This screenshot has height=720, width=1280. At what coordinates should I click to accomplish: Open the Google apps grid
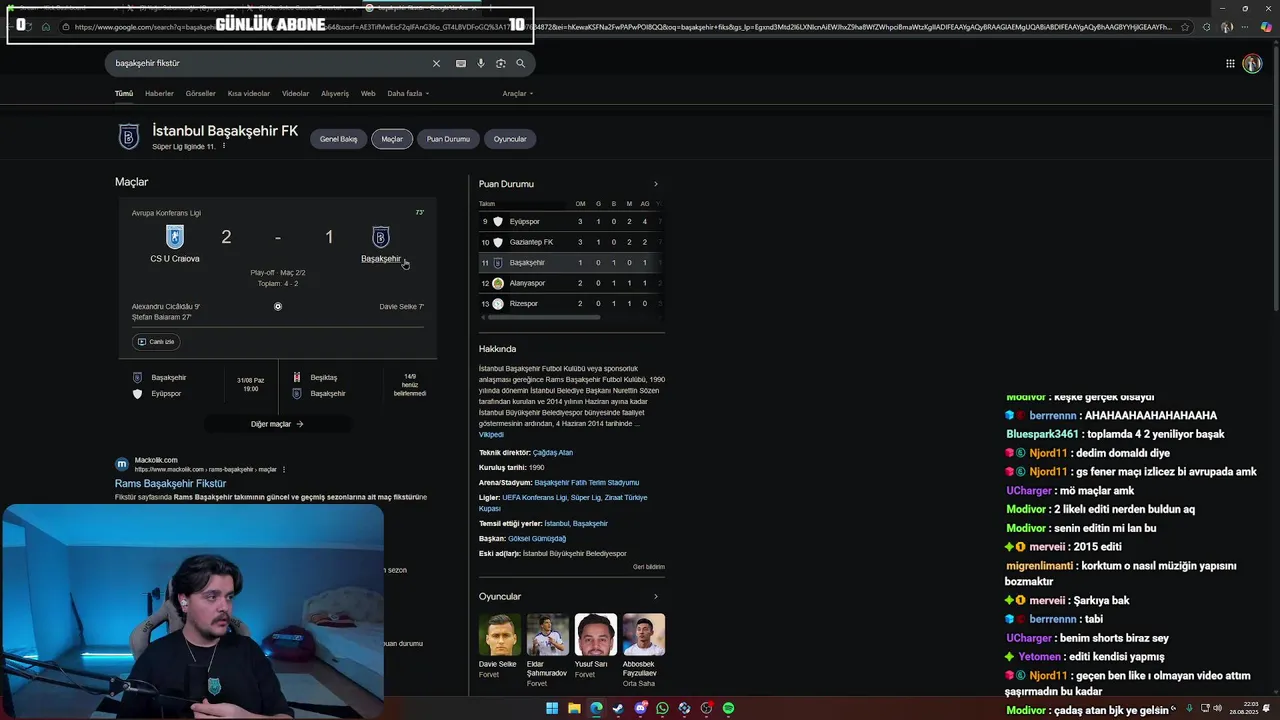1230,63
